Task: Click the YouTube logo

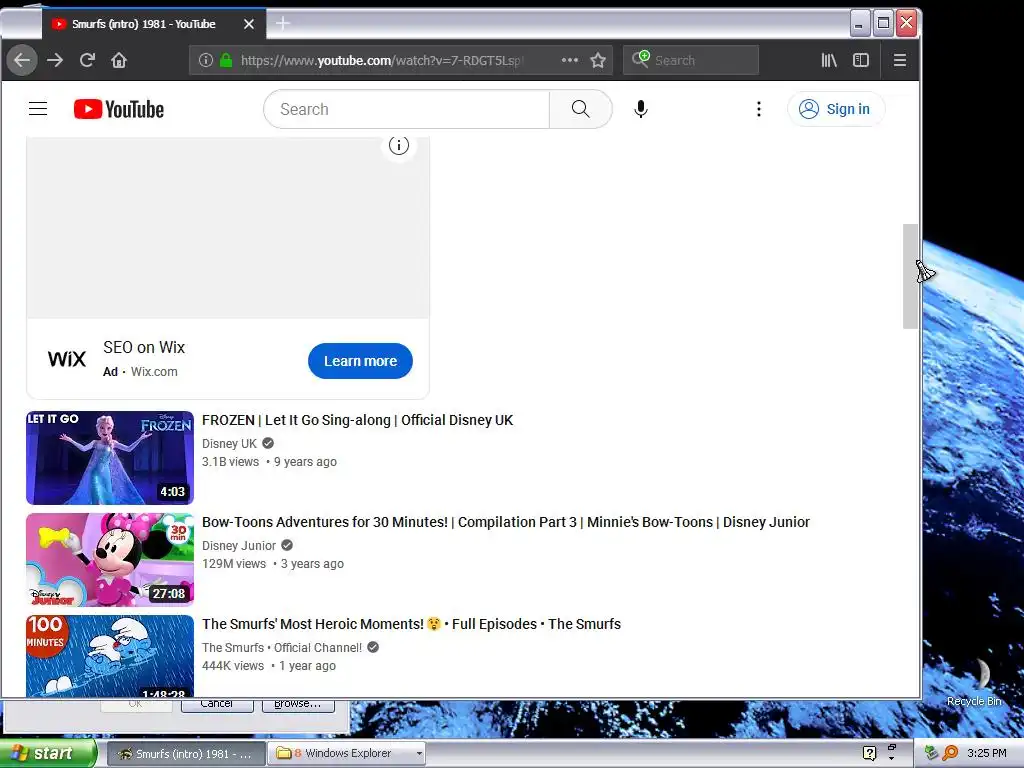Action: (x=119, y=109)
